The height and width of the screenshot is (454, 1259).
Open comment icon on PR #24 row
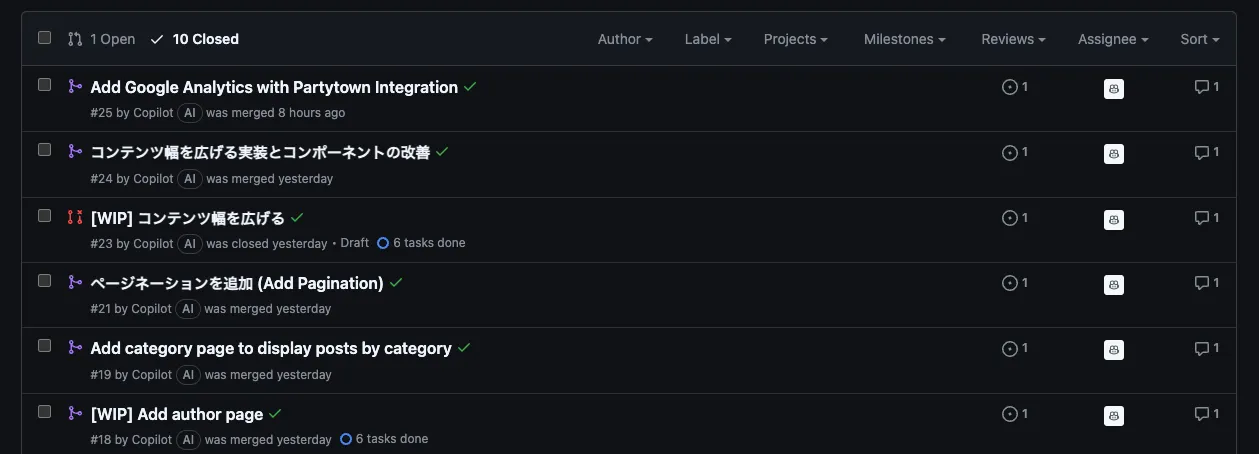click(1206, 153)
